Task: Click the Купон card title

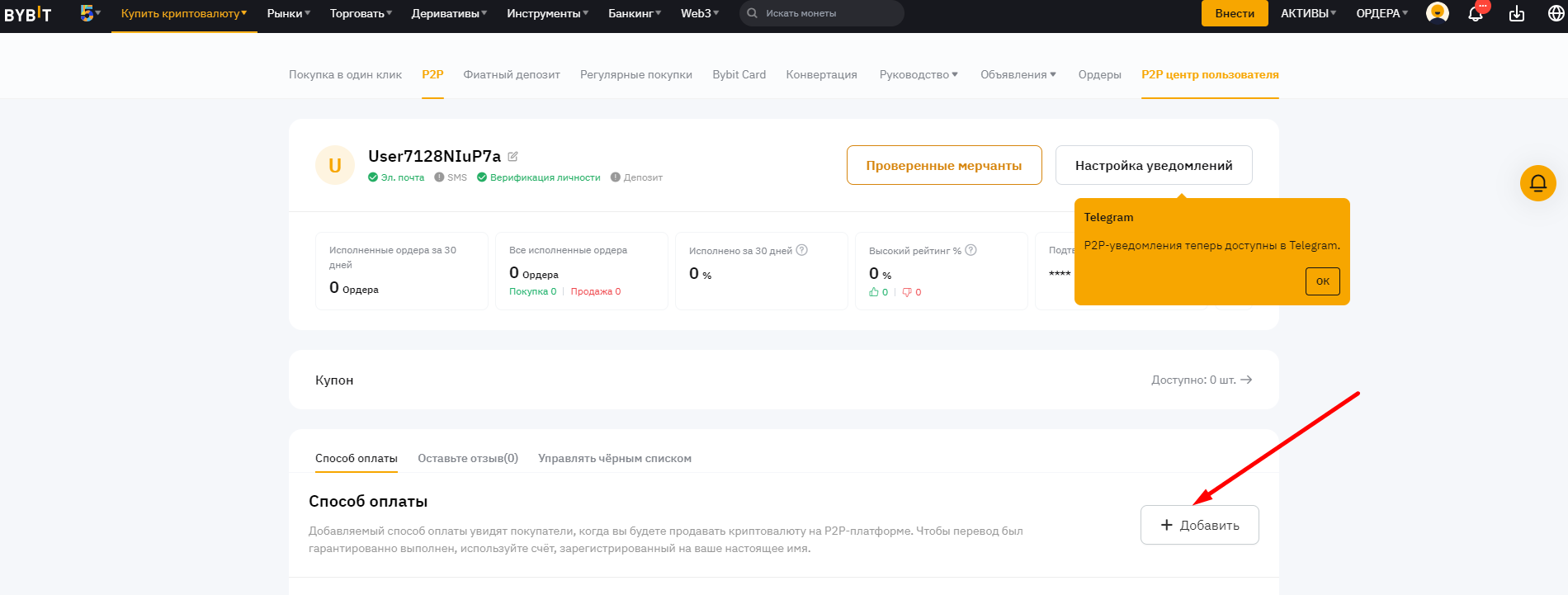Action: (334, 380)
